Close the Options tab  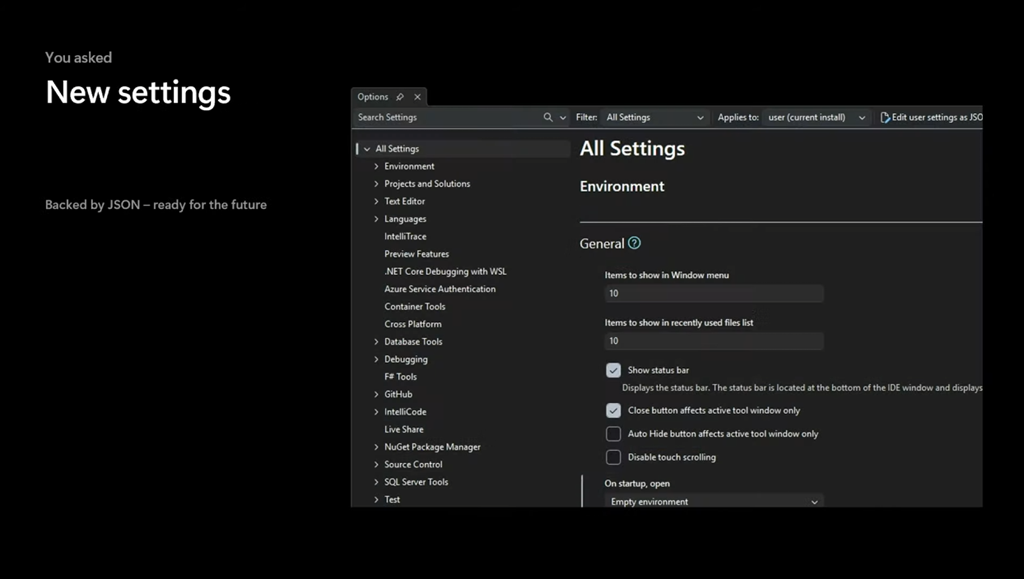pos(417,97)
